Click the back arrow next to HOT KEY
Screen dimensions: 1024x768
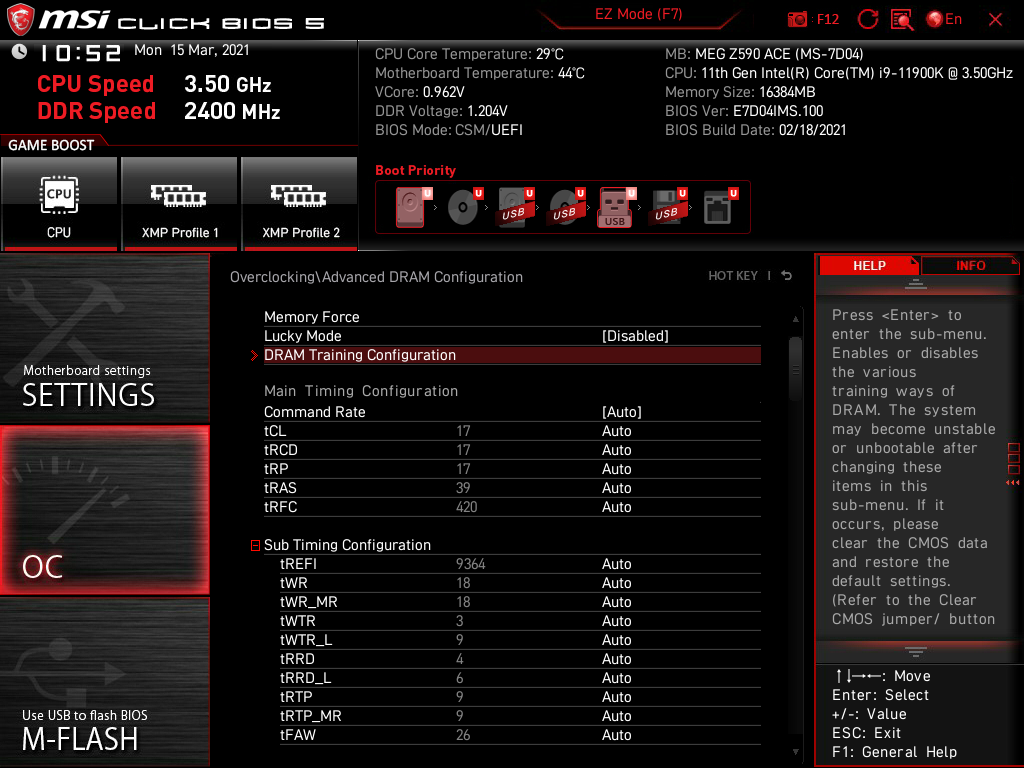click(787, 276)
